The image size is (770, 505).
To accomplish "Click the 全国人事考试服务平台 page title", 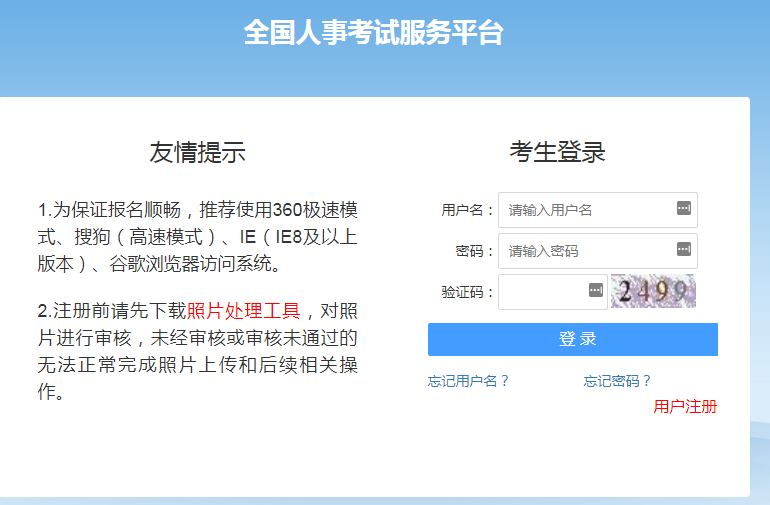I will [x=373, y=33].
